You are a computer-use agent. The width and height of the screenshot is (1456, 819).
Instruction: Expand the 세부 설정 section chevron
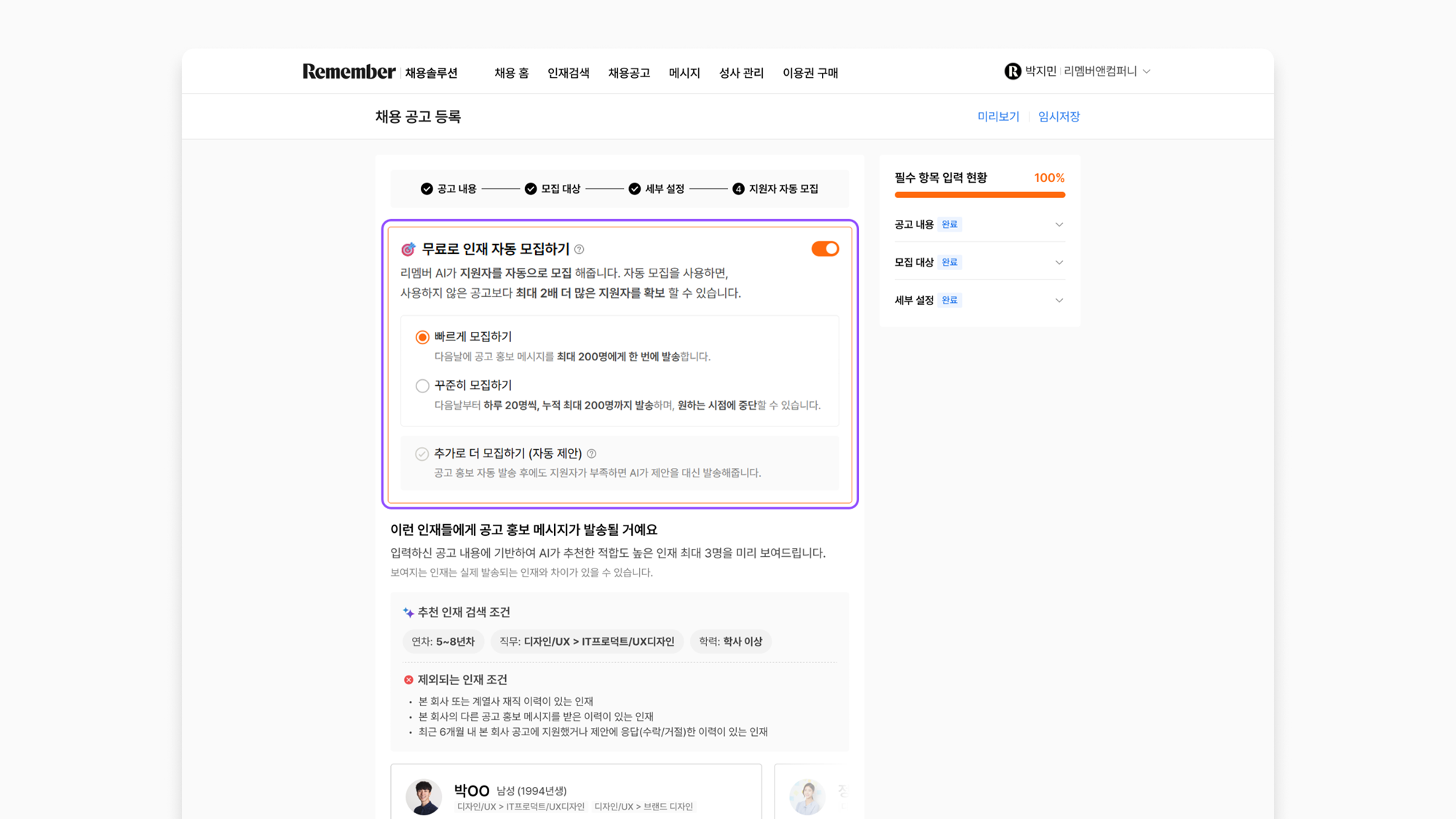click(1059, 300)
